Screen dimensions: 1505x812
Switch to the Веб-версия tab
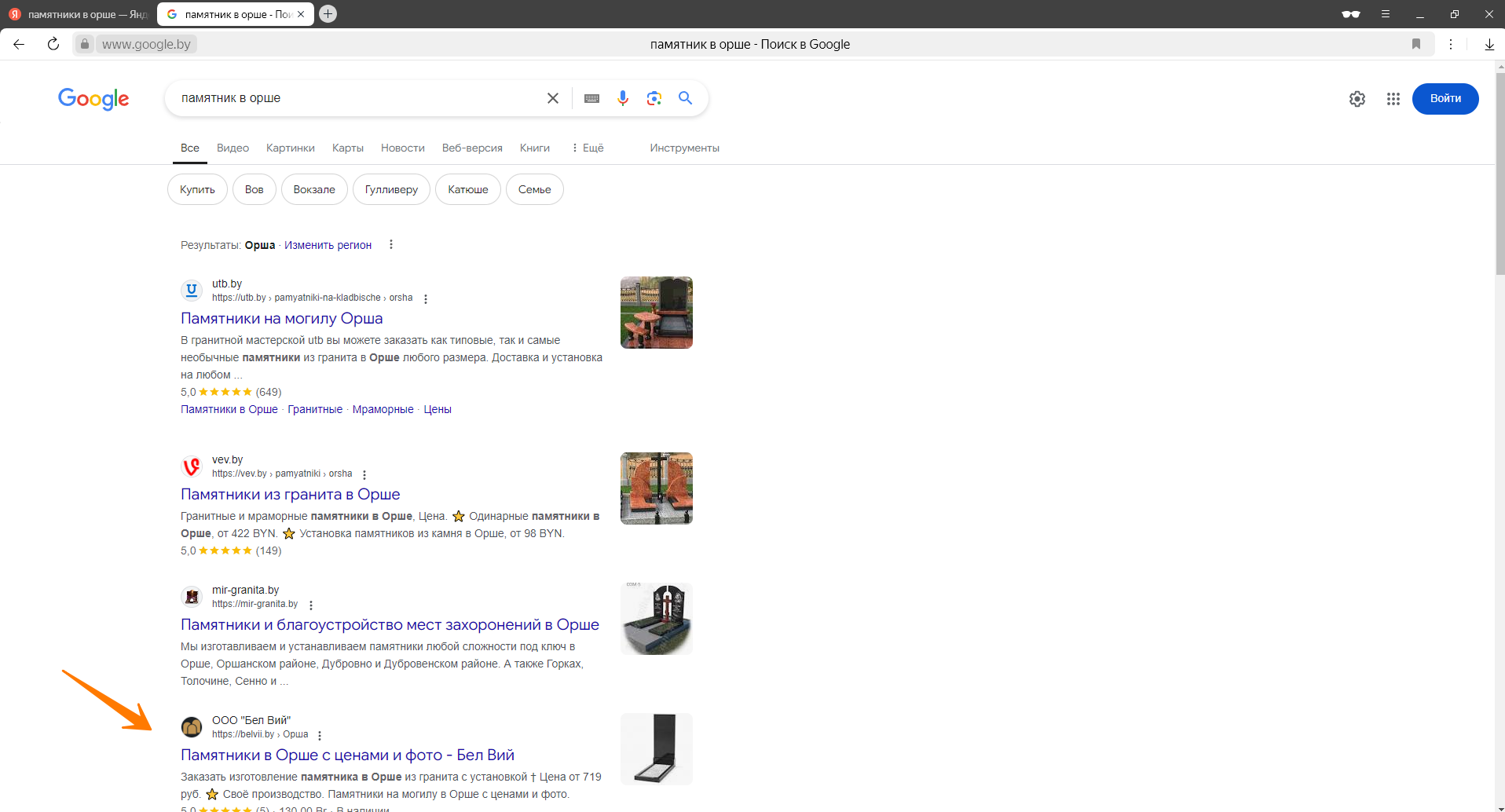(x=472, y=148)
